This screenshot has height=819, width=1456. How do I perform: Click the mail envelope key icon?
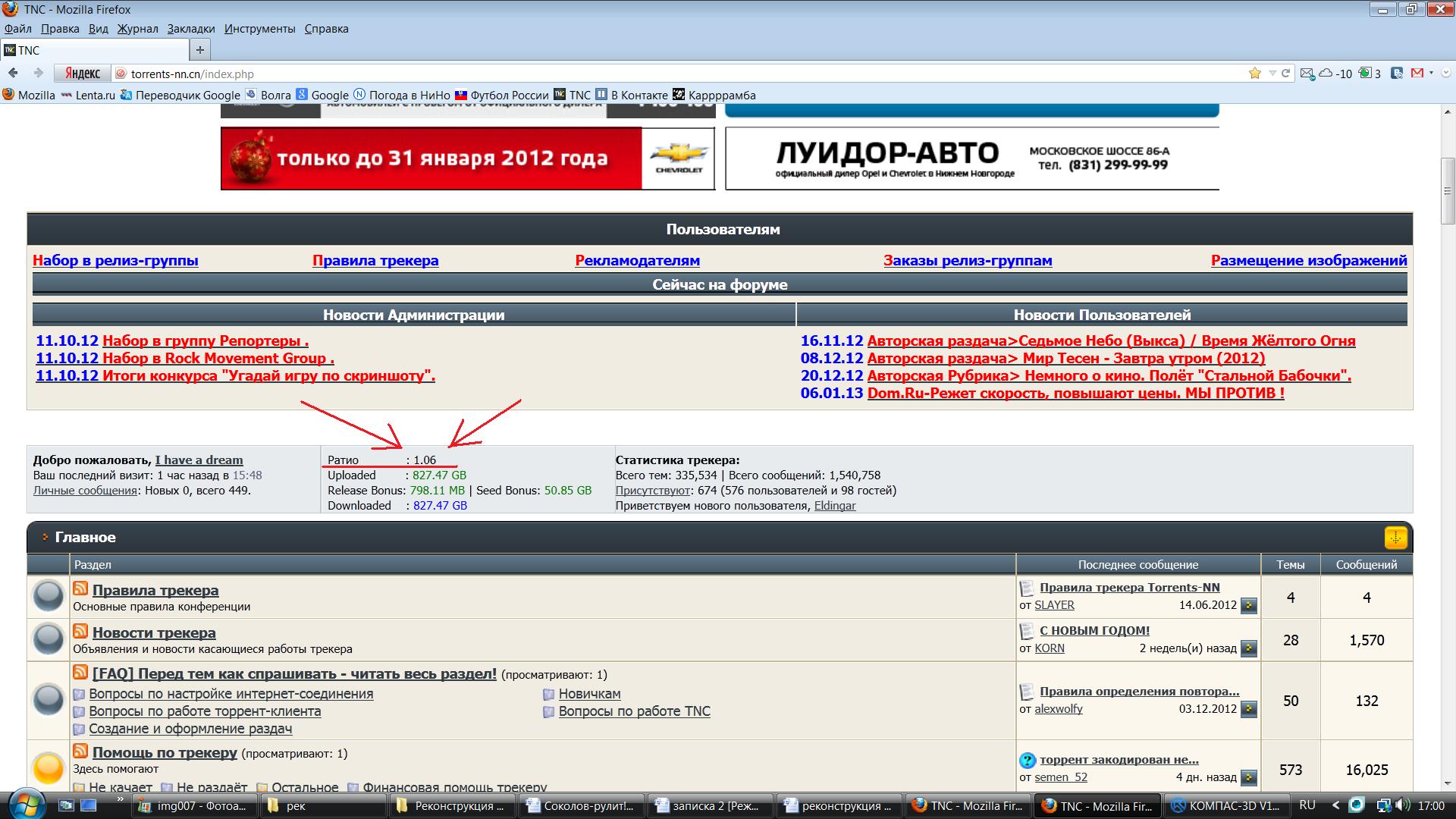point(1307,74)
